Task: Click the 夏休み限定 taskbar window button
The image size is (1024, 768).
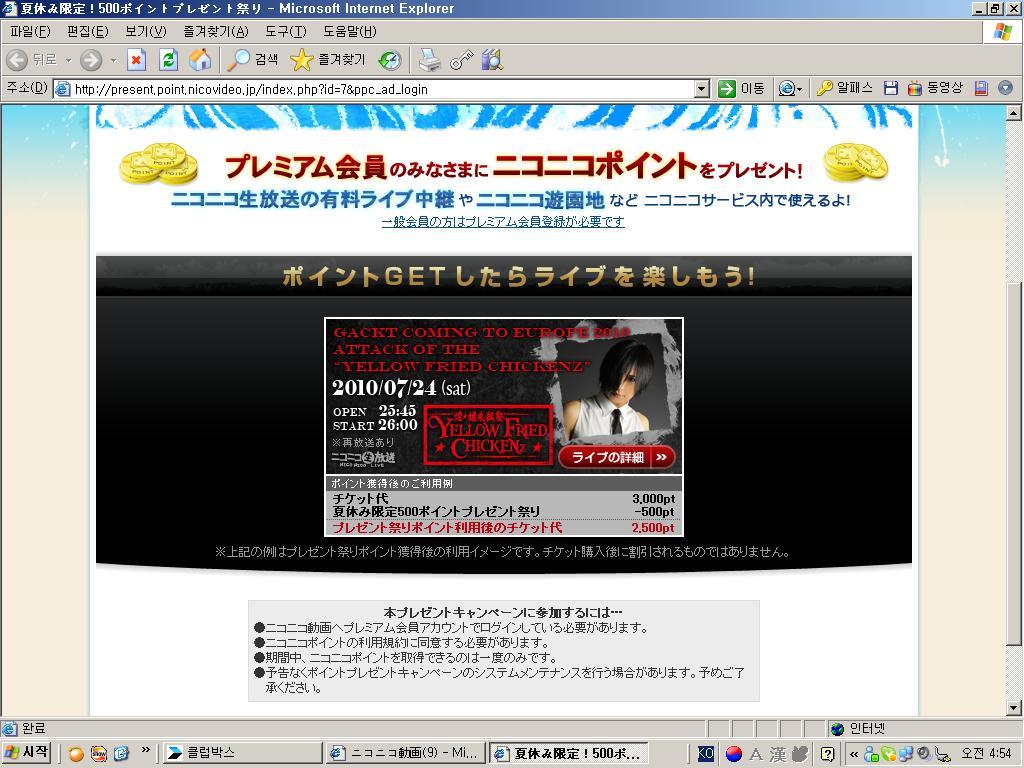Action: (568, 753)
